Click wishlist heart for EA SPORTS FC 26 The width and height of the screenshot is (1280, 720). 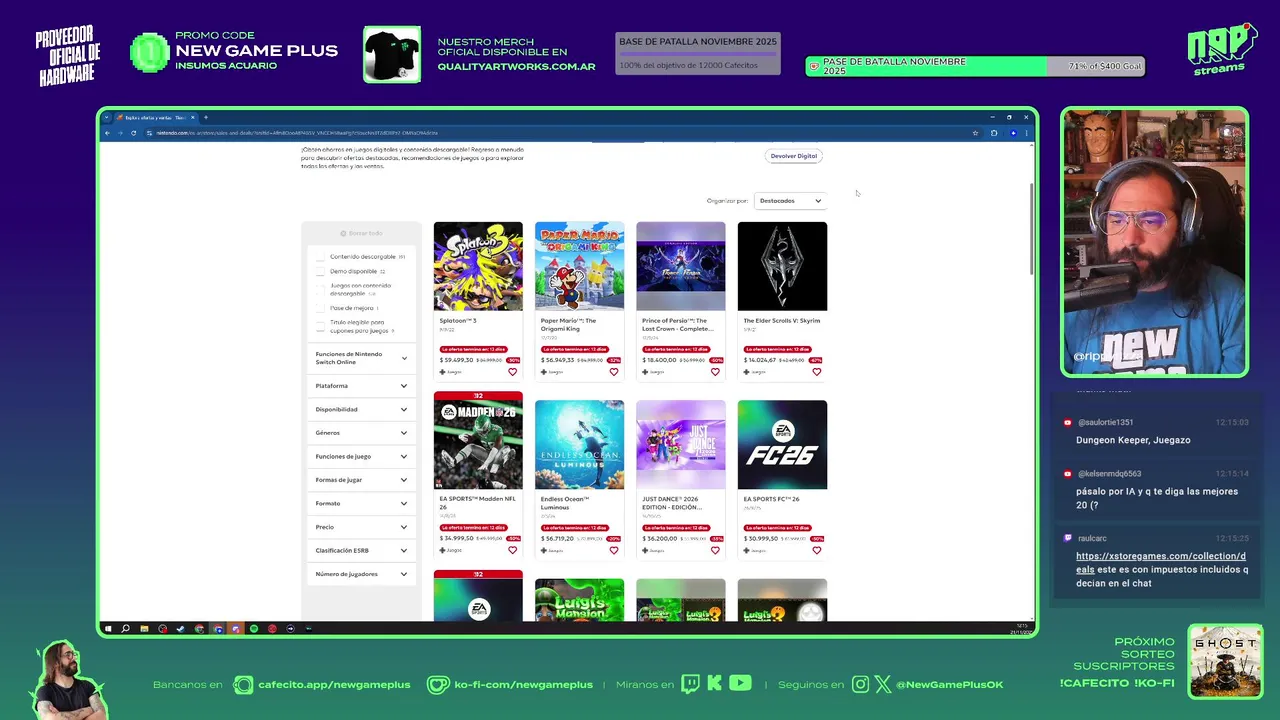tap(817, 550)
